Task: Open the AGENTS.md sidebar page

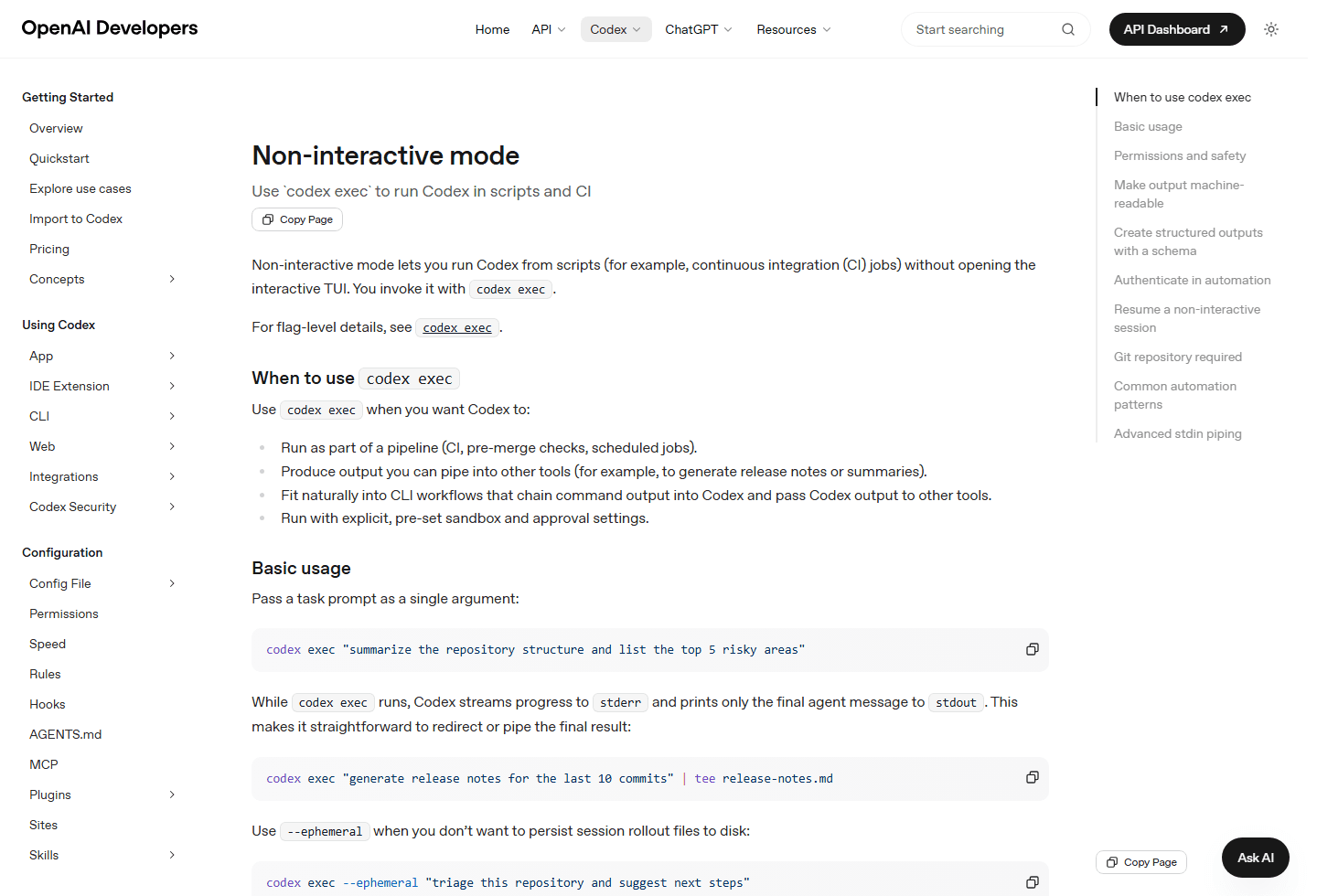Action: pos(66,734)
